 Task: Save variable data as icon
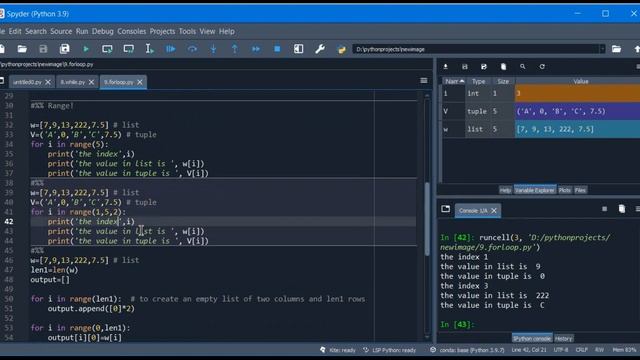click(484, 67)
